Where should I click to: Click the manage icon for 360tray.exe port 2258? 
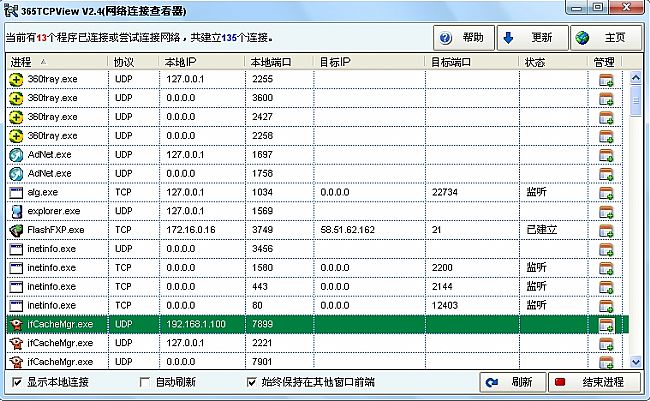coord(606,136)
